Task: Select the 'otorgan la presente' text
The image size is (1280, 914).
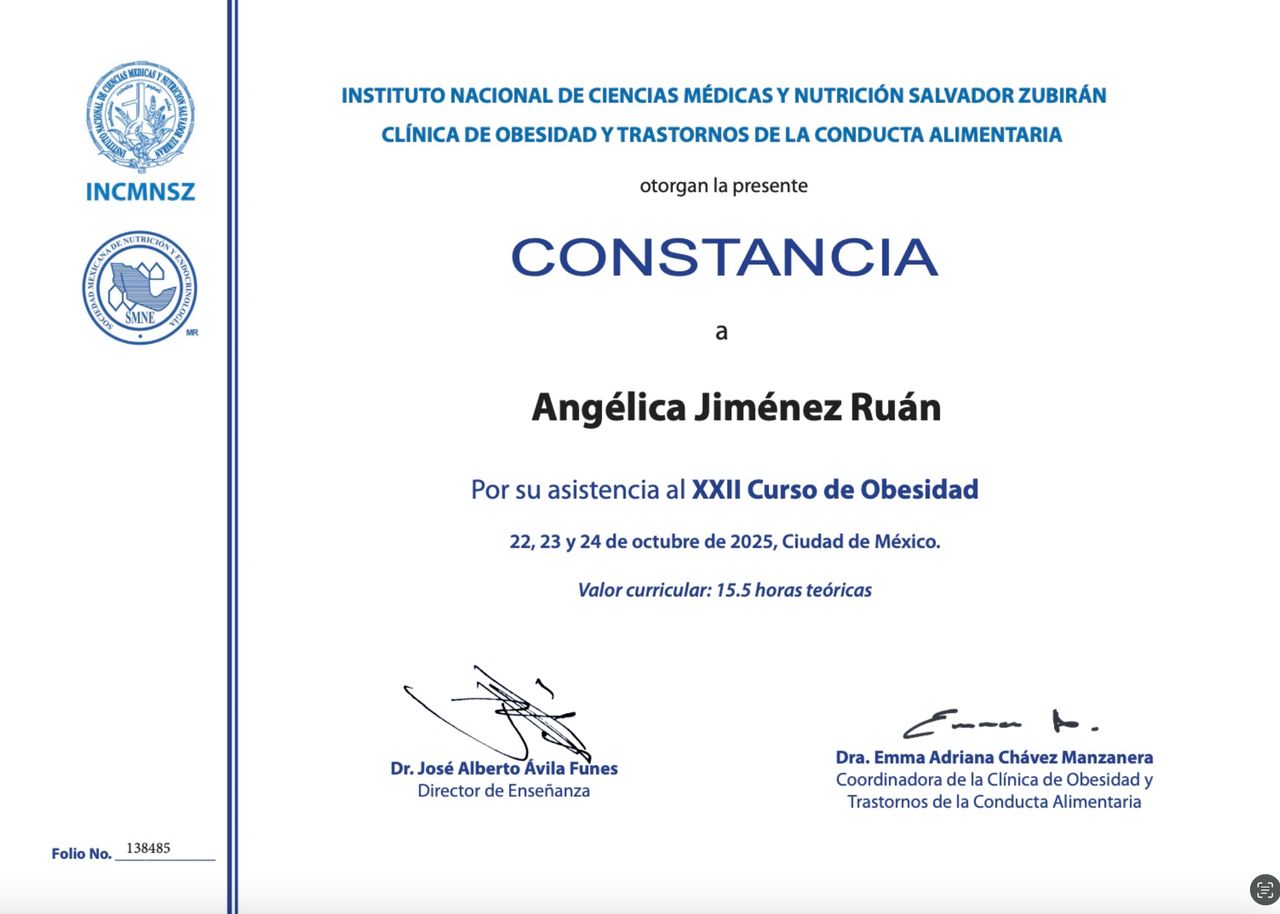Action: [x=723, y=186]
